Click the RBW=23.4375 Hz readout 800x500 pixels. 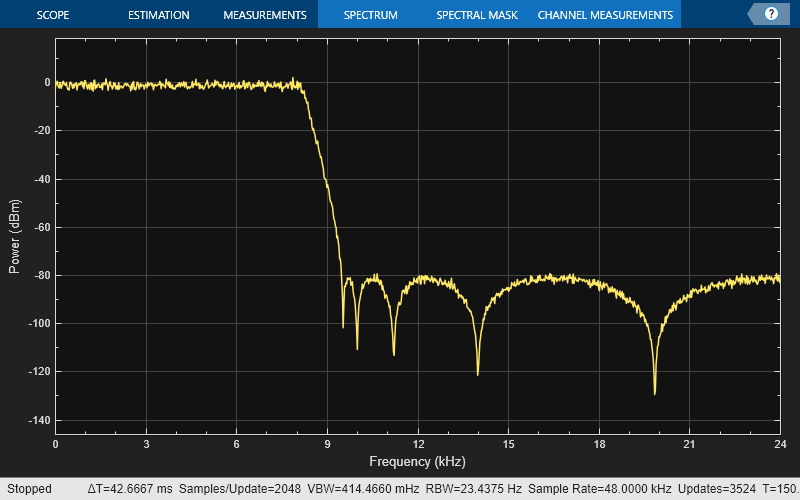(x=473, y=489)
